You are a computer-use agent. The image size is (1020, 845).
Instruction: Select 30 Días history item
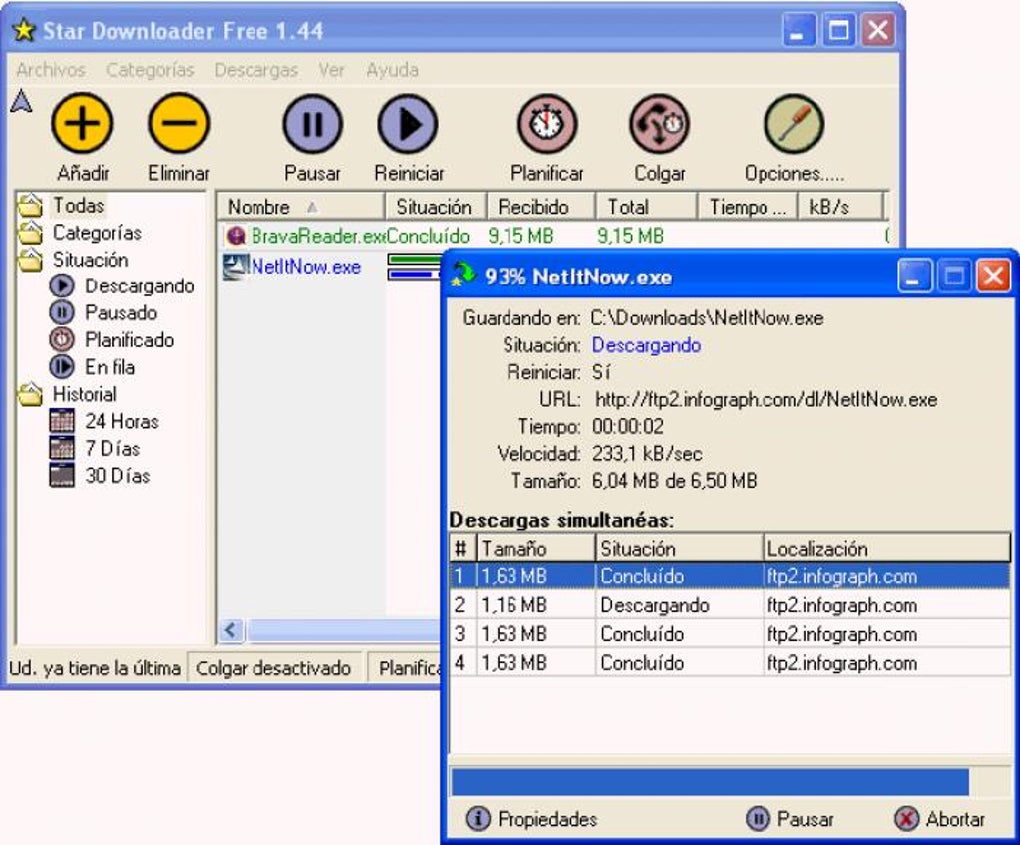tap(117, 475)
